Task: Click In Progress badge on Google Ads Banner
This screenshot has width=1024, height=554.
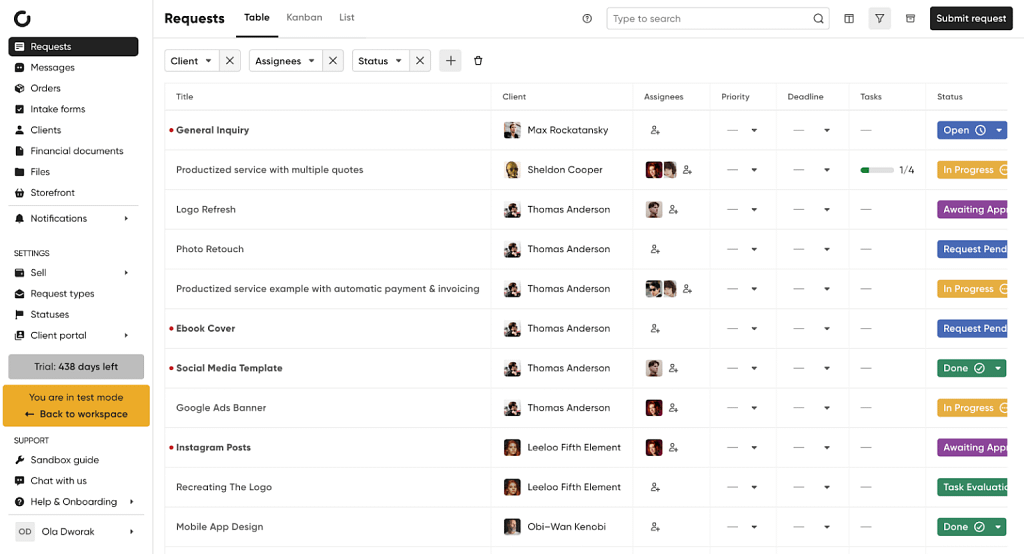Action: tap(972, 408)
